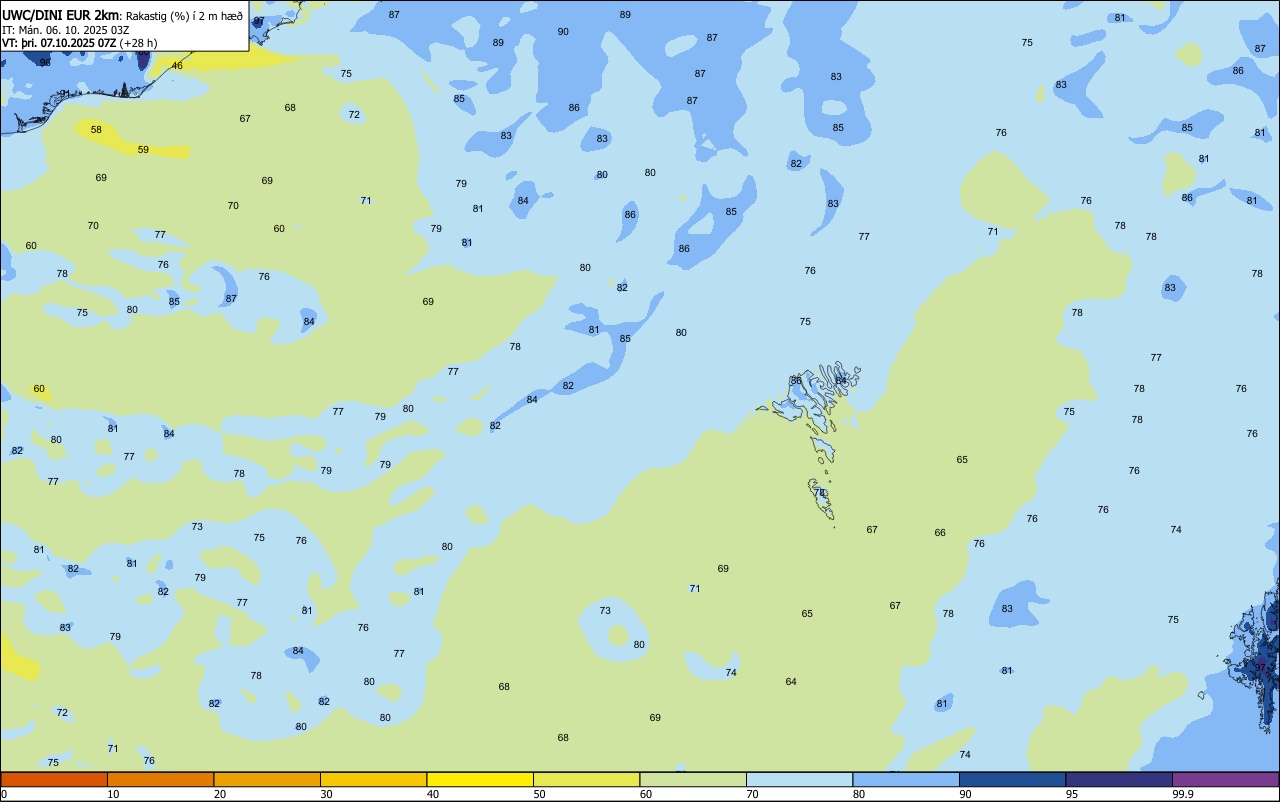Click the '20' legend scale label
The width and height of the screenshot is (1280, 802).
(x=220, y=794)
